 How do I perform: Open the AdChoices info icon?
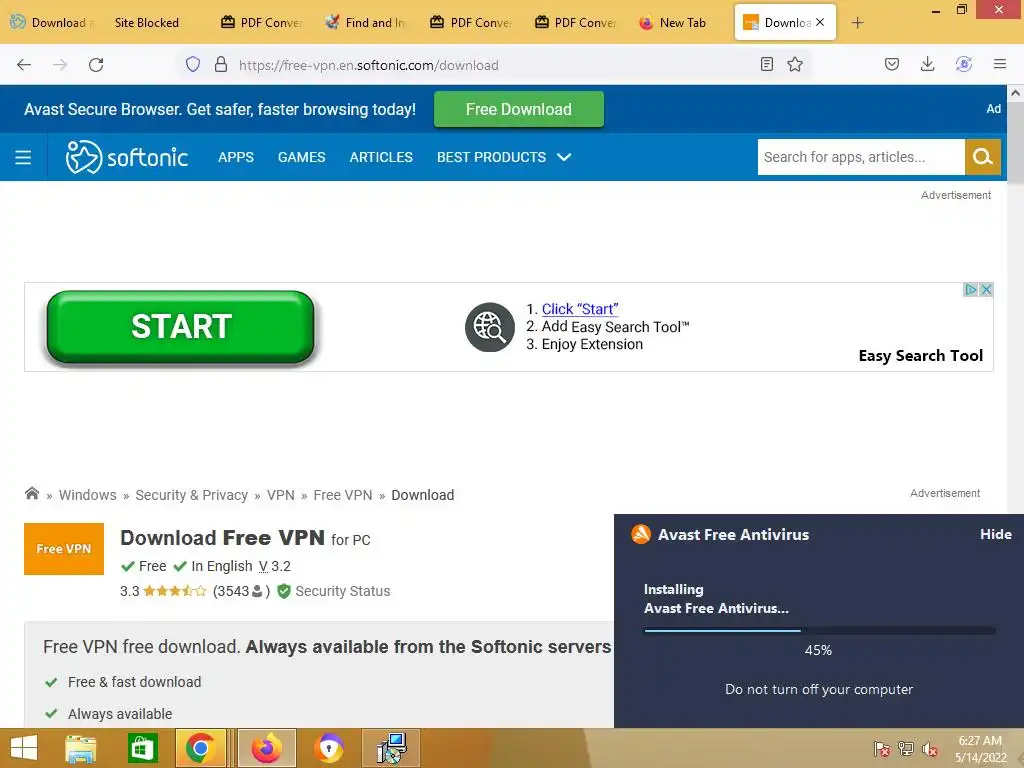click(x=971, y=289)
